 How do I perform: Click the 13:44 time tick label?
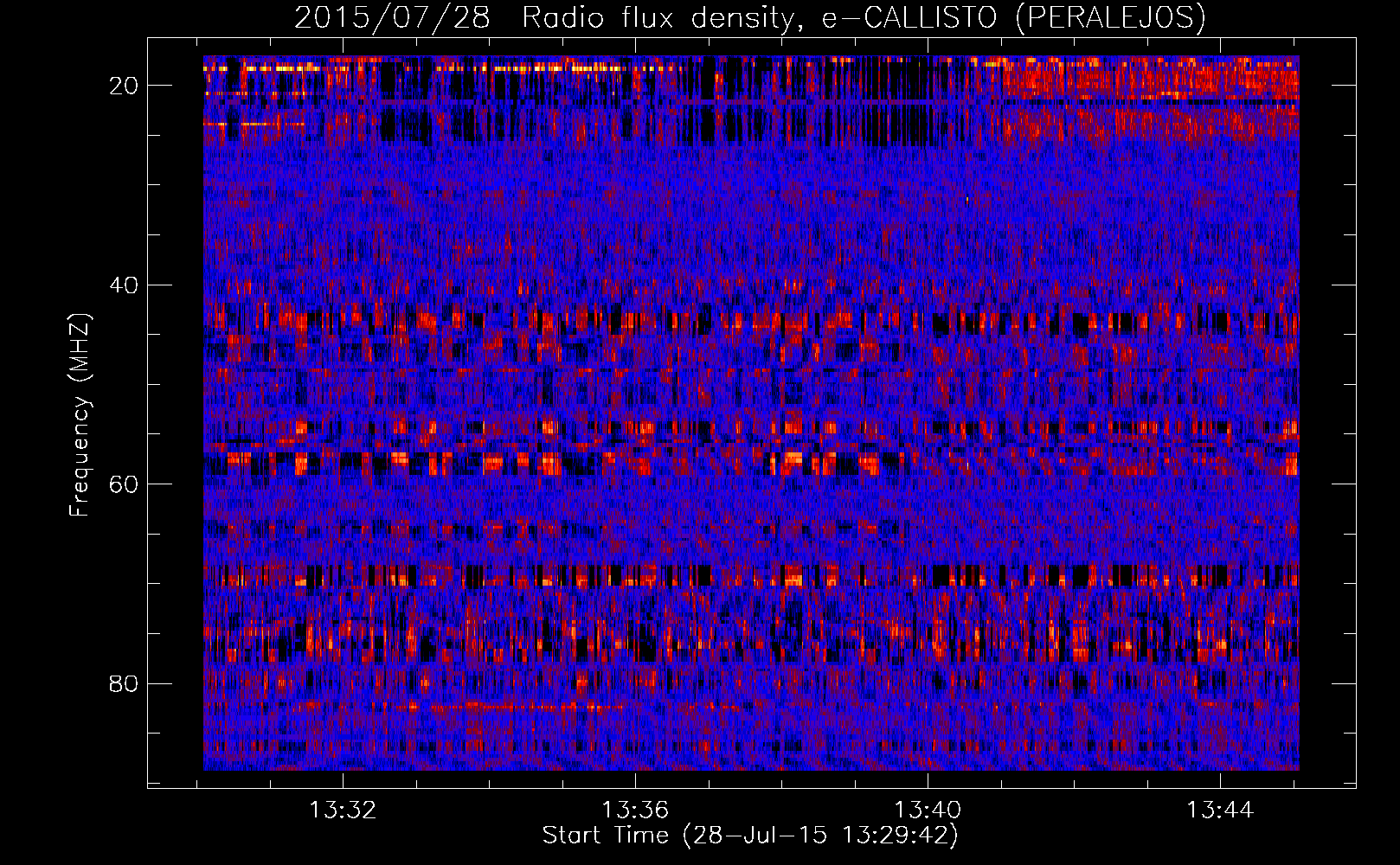pos(1220,811)
